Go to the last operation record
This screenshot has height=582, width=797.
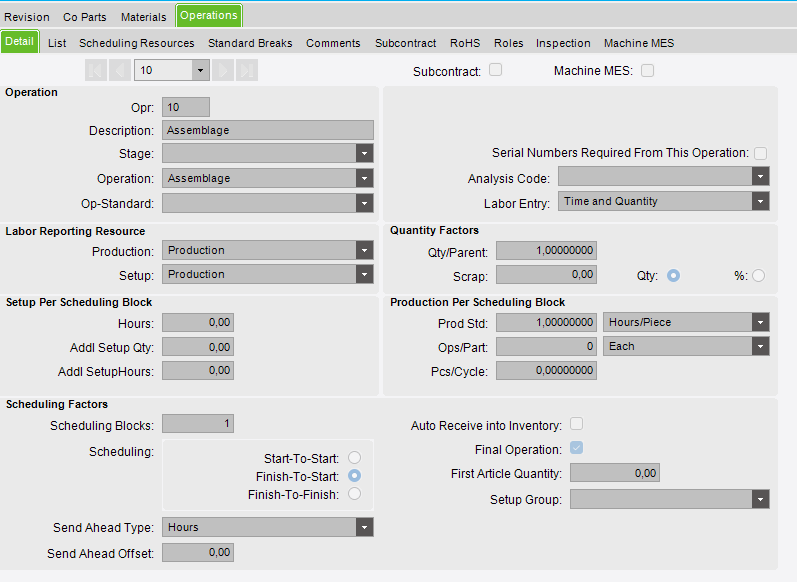point(247,70)
